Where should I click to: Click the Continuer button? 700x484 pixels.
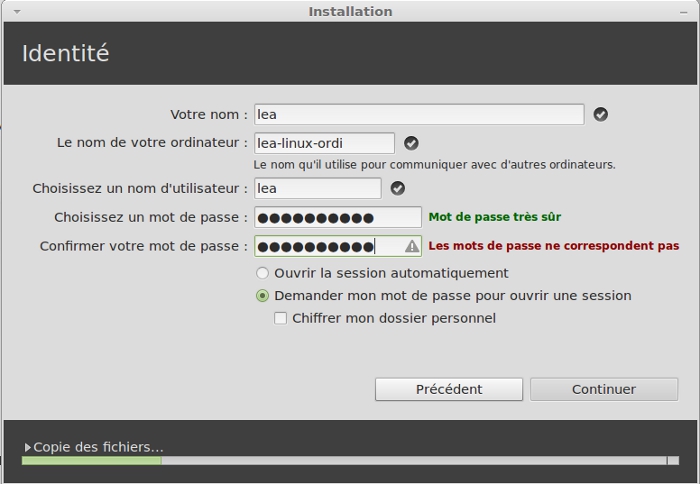pyautogui.click(x=603, y=389)
